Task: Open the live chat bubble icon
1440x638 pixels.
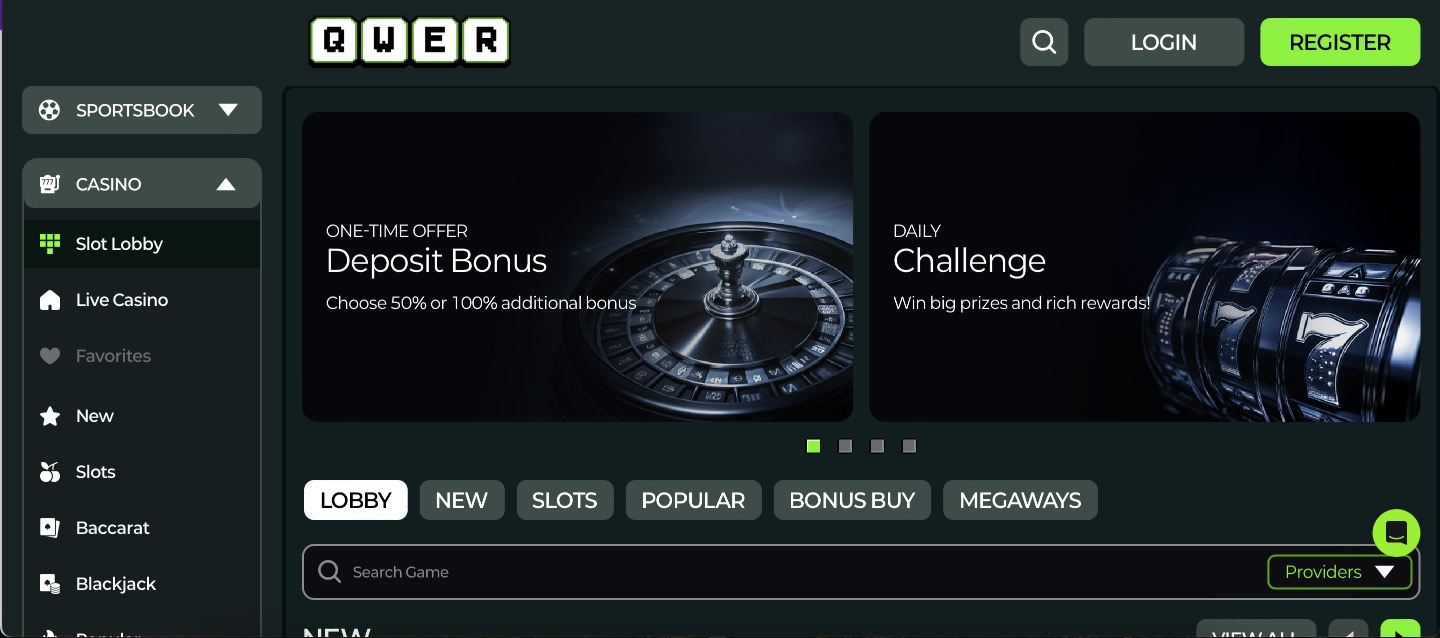Action: (1396, 532)
